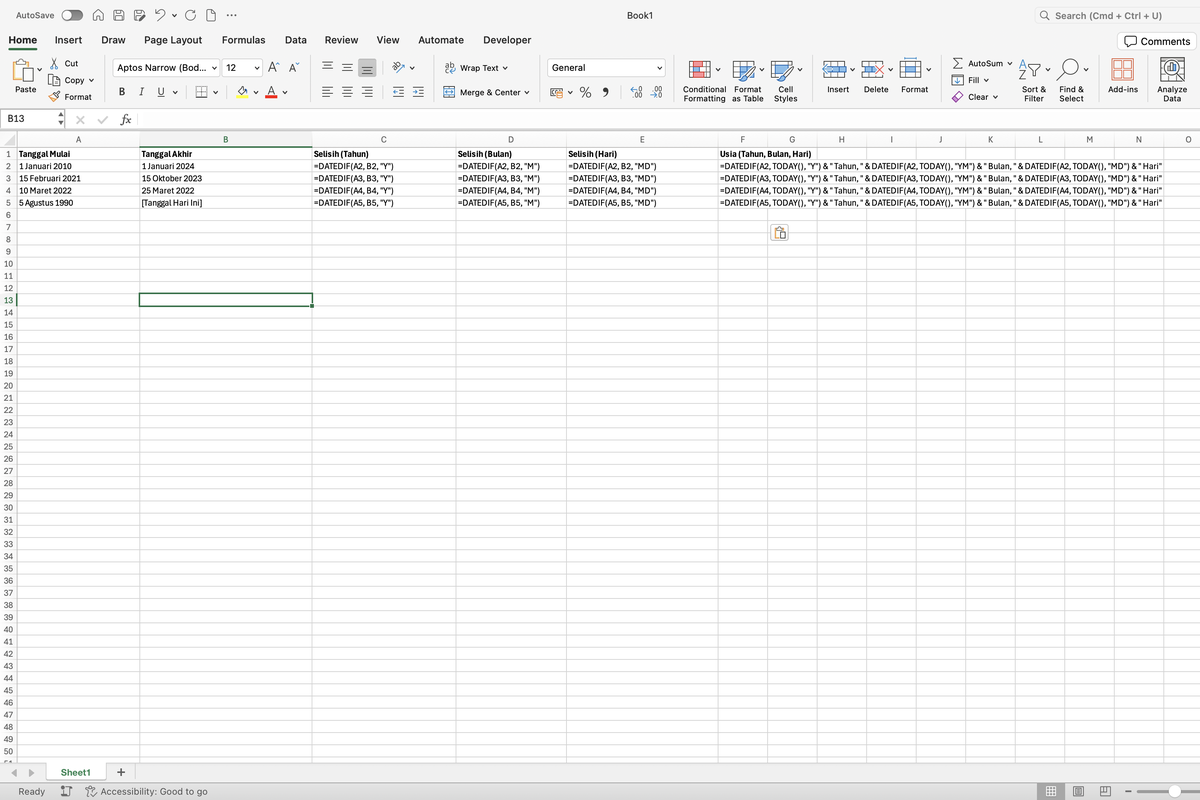This screenshot has width=1200, height=800.
Task: Open the Comments panel
Action: click(x=1156, y=40)
